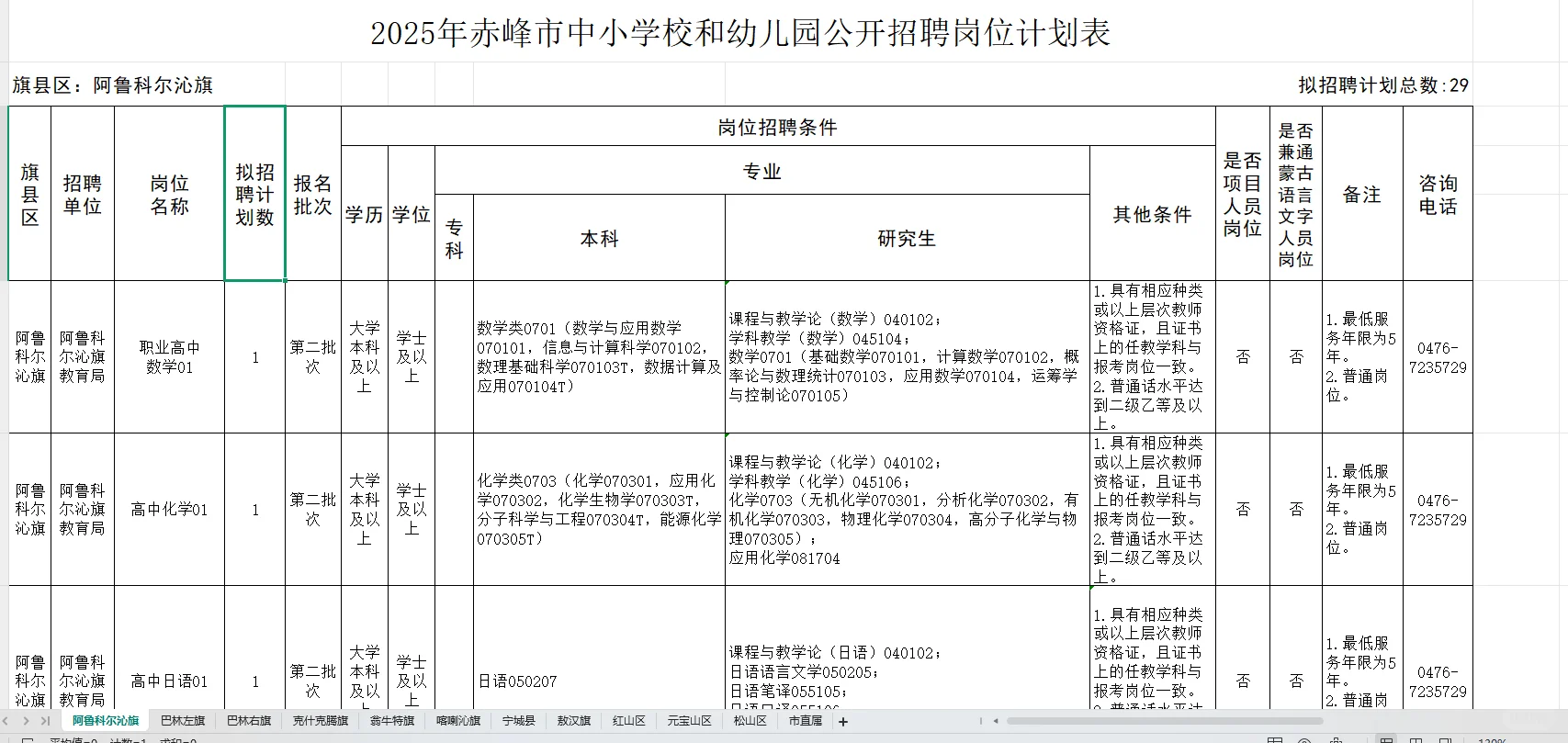Select the 松山区 sheet tab

750,721
